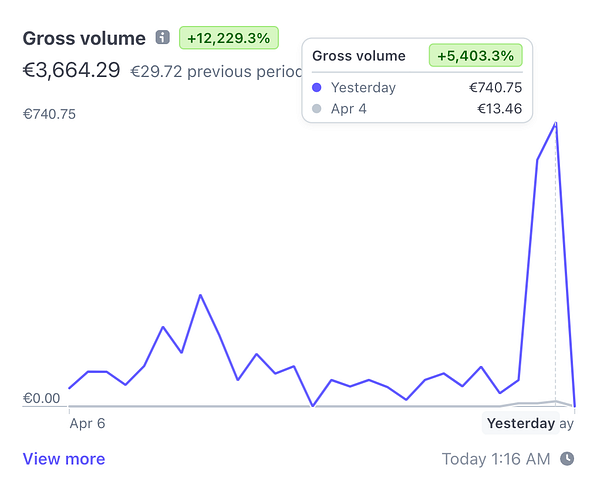The width and height of the screenshot is (600, 504).
Task: Click the info icon beside Gross volume
Action: [162, 38]
